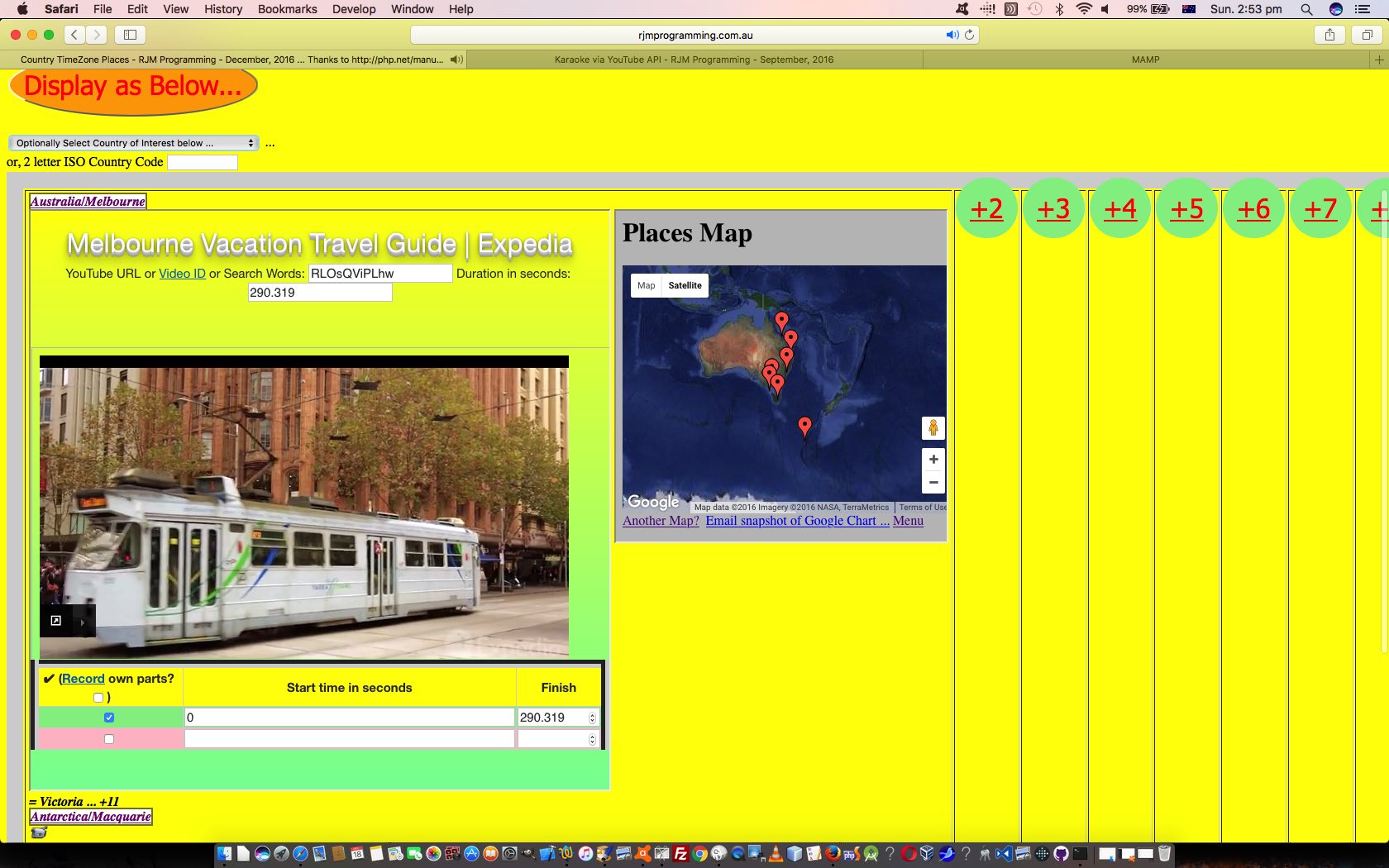Screen dimensions: 1389x868
Task: Open the File menu
Action: tap(103, 9)
